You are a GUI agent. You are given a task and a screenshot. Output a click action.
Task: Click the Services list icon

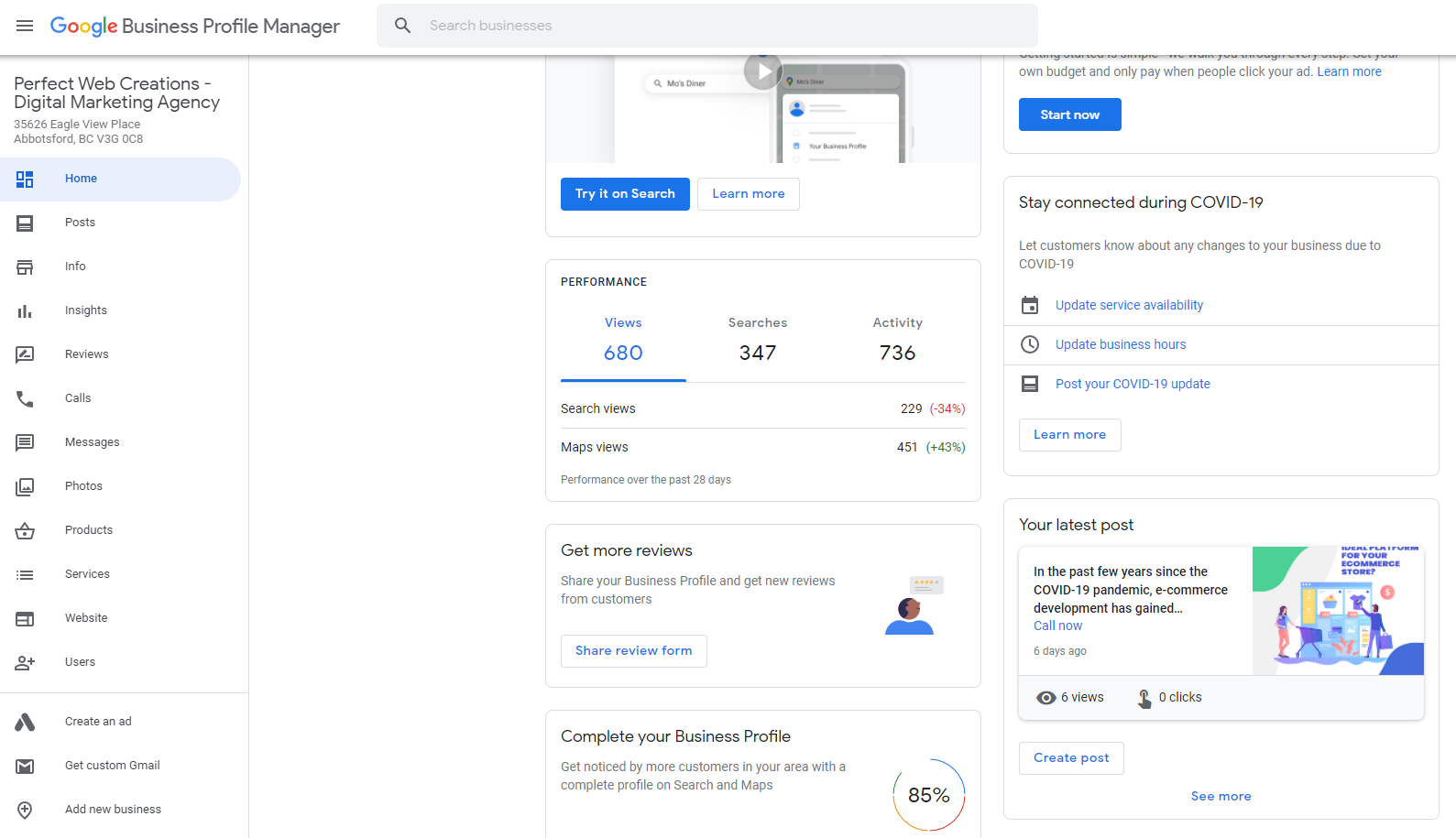coord(25,575)
